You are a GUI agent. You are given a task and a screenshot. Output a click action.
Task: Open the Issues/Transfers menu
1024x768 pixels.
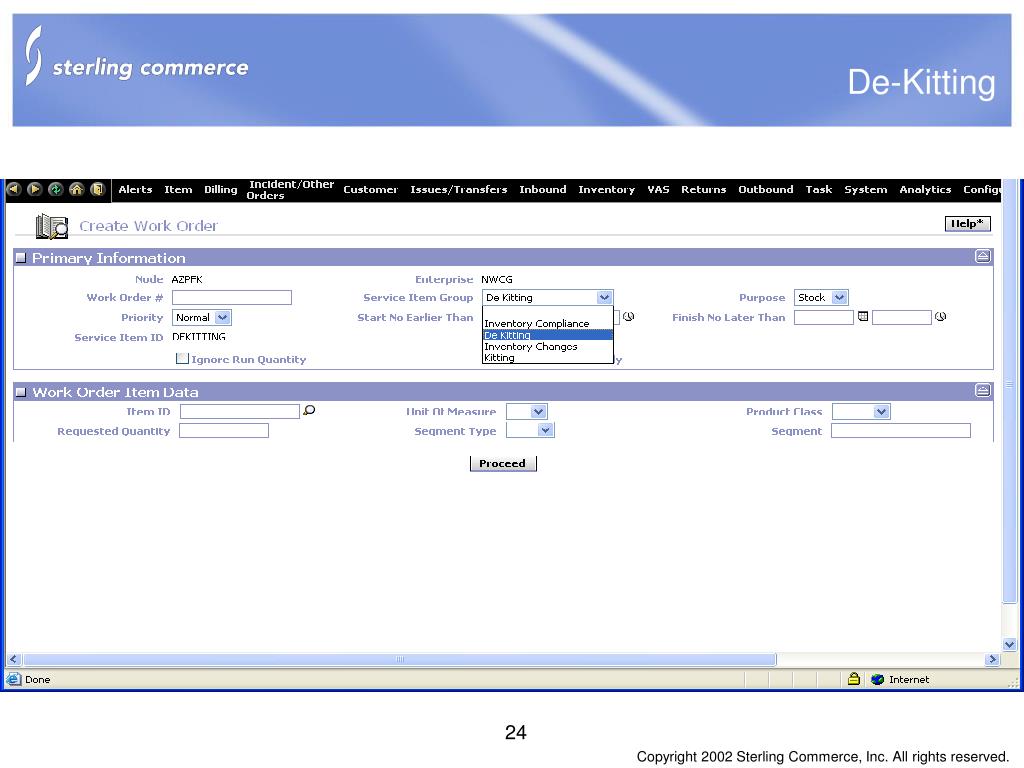[x=458, y=189]
